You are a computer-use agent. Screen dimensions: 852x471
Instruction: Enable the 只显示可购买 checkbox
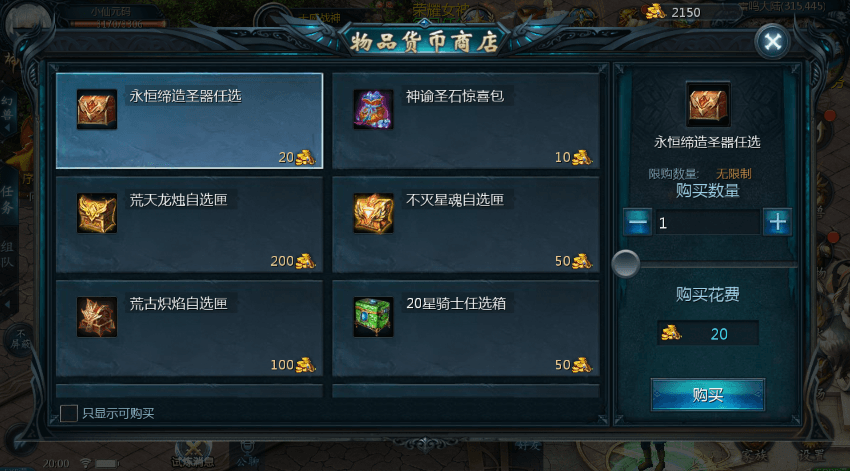(x=68, y=413)
